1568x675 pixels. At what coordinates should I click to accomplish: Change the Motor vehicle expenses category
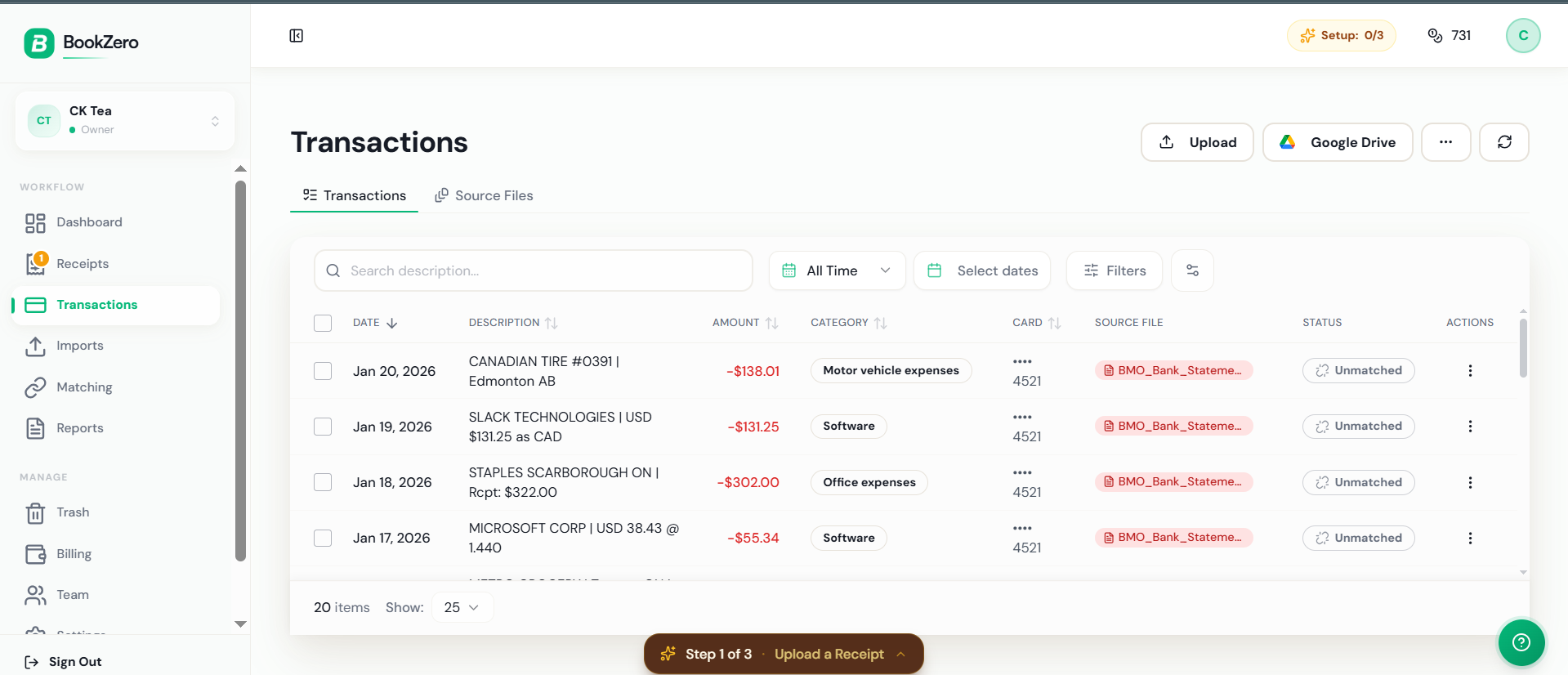[x=891, y=370]
